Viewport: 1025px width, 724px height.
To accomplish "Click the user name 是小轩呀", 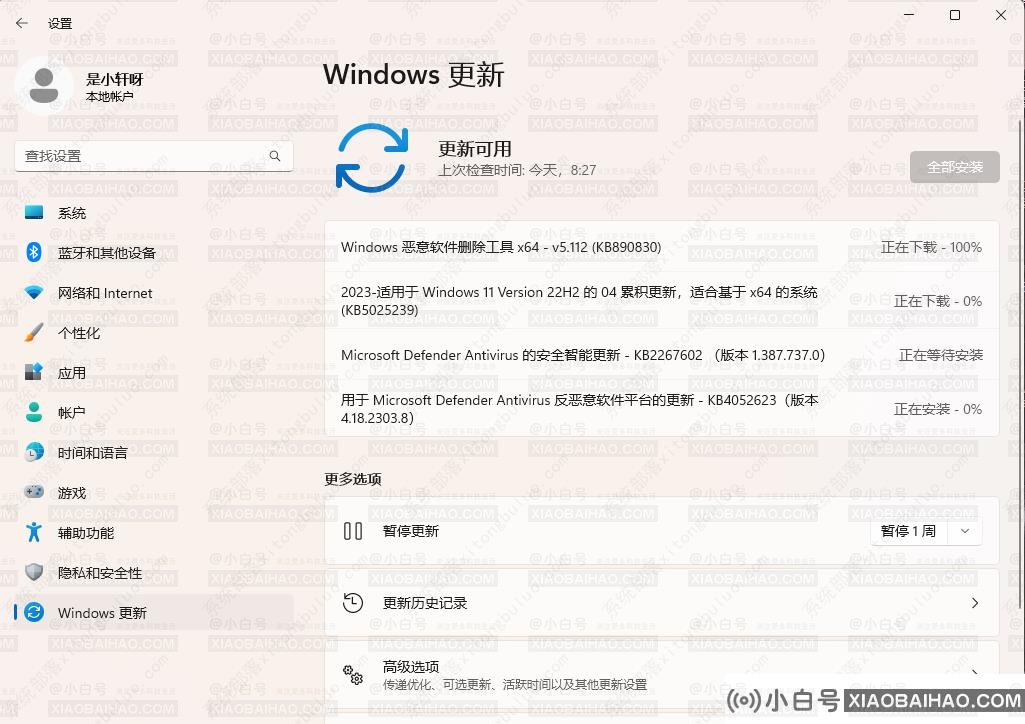I will pos(114,79).
